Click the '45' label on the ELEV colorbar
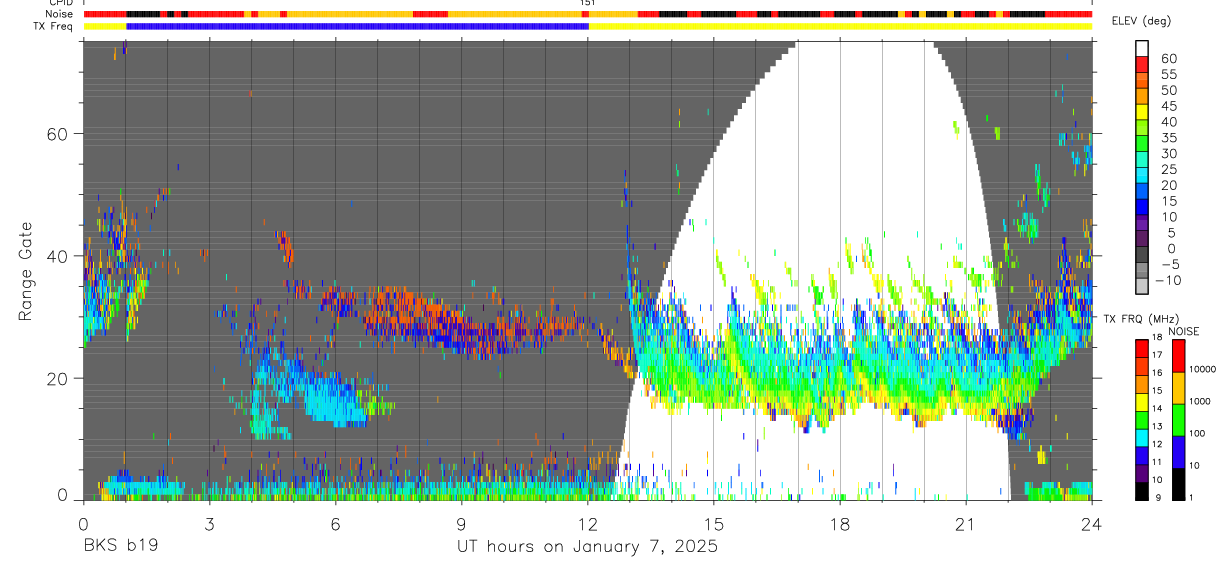1228x567 pixels. coord(1169,106)
